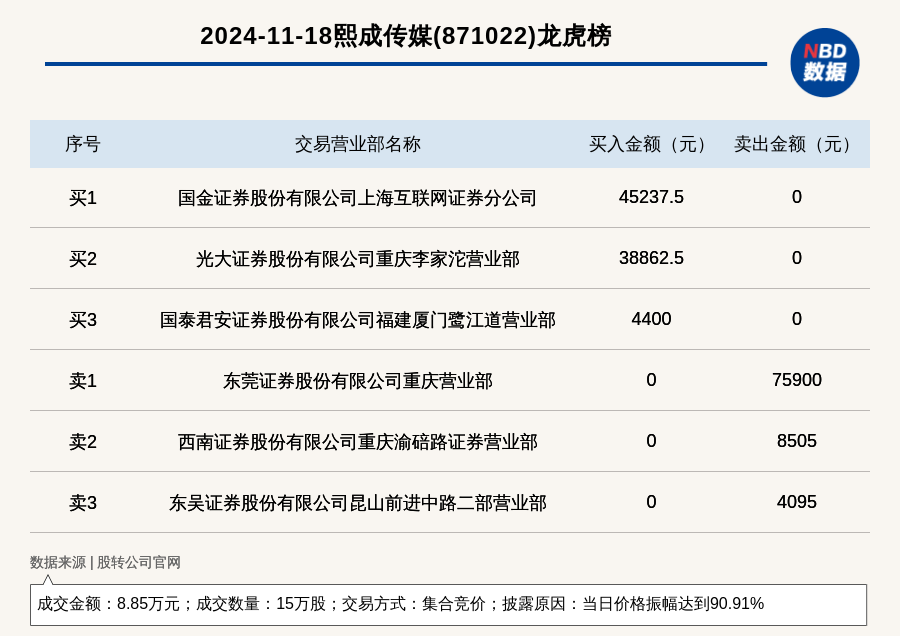The image size is (900, 636).
Task: Select the 卖1 row label
Action: 83,381
